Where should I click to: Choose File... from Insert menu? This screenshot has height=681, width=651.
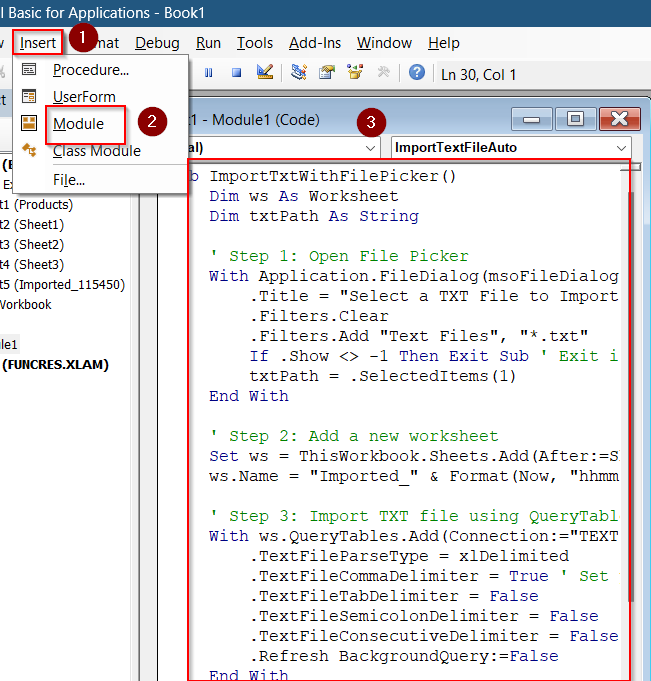69,180
